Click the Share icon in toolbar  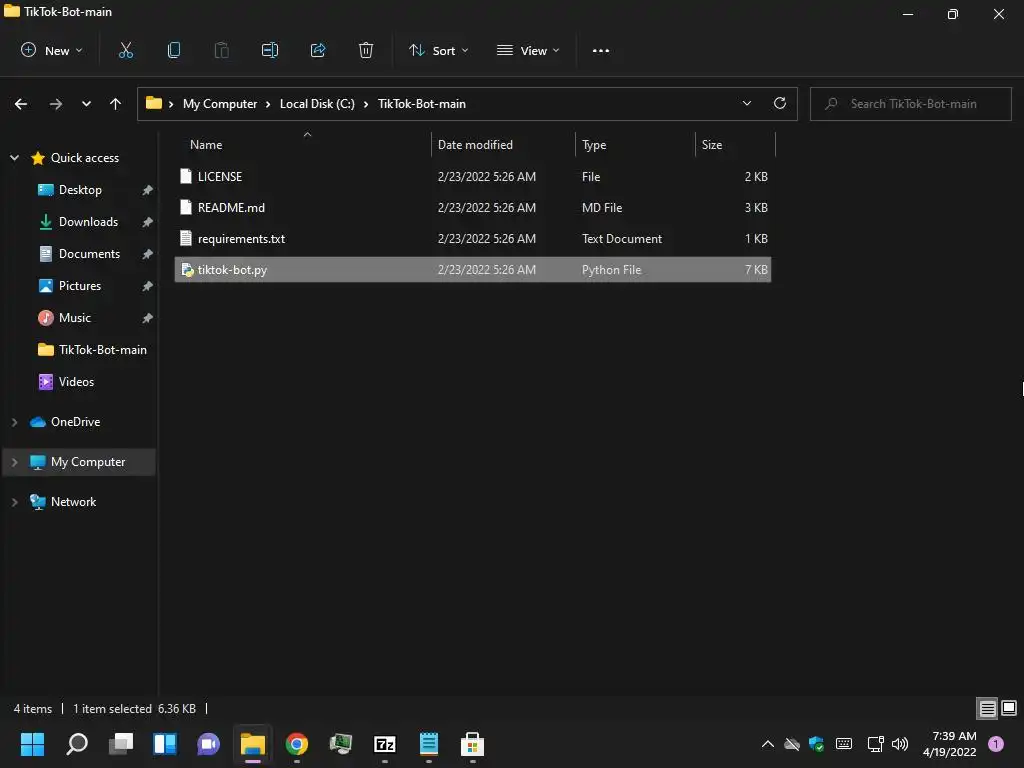(x=318, y=50)
